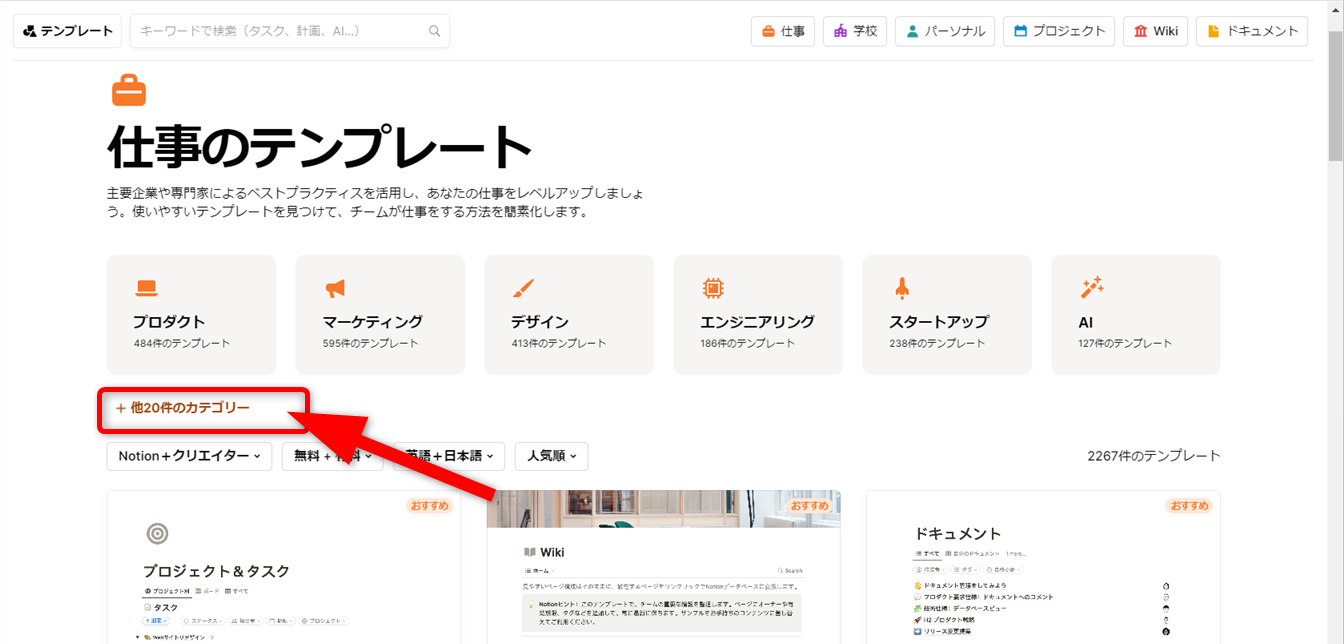Open the マーケティング megaphone category card
The width and height of the screenshot is (1344, 644).
(380, 314)
